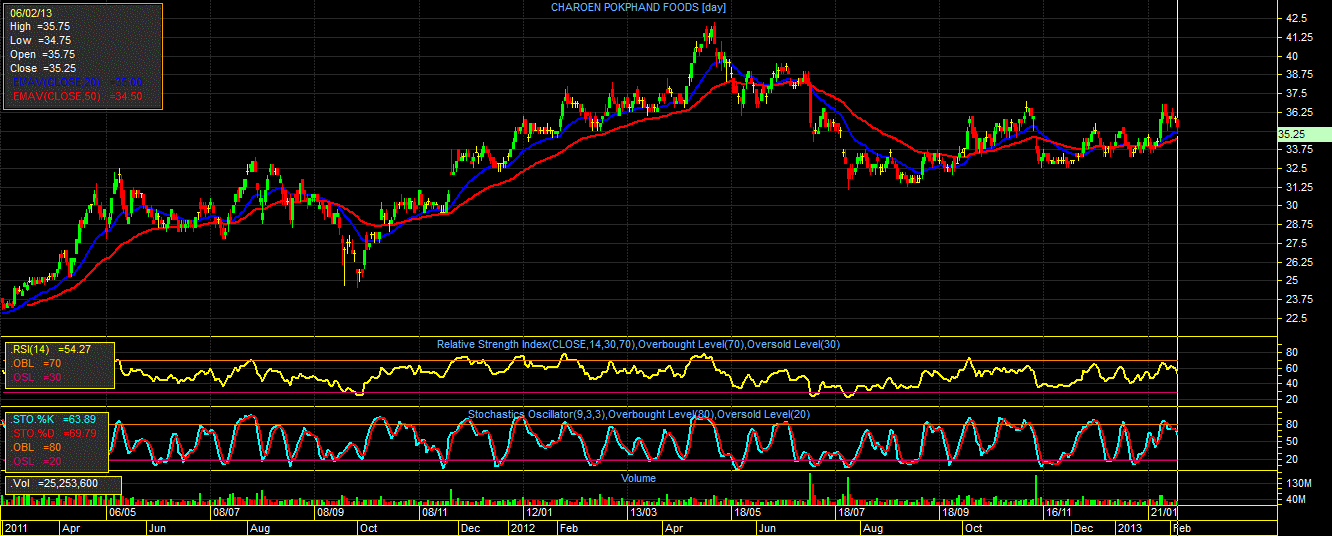Click the 21/01 date marker
Screen dimensions: 1332x536
click(1162, 512)
